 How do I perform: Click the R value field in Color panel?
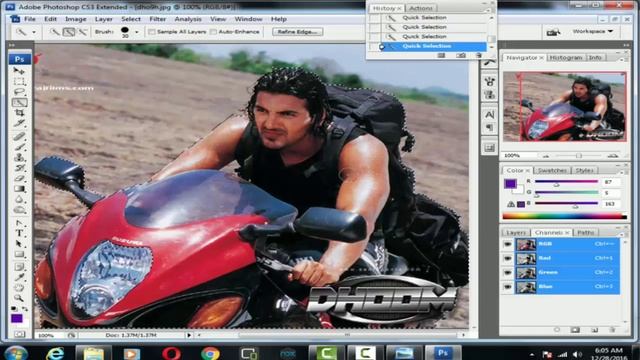pos(610,182)
